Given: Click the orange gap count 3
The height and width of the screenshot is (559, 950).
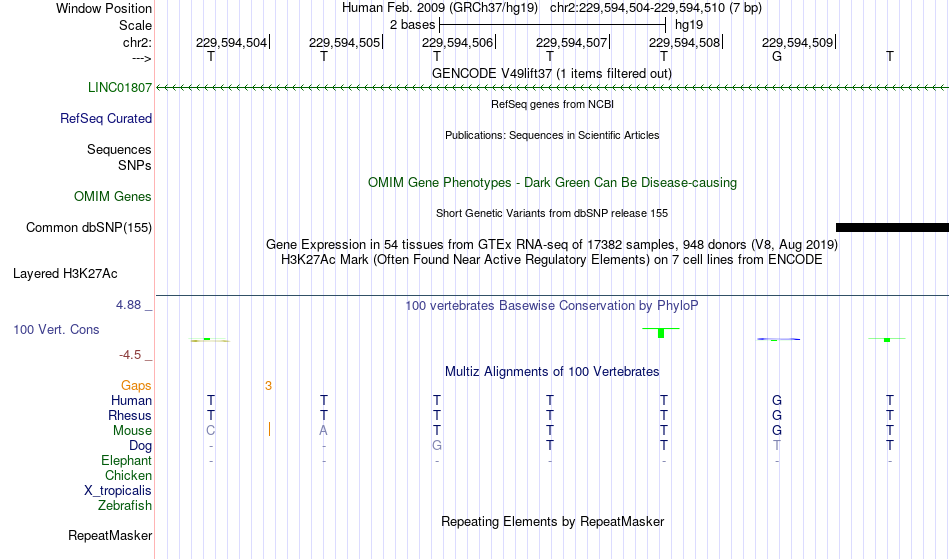Looking at the screenshot, I should click(x=268, y=386).
